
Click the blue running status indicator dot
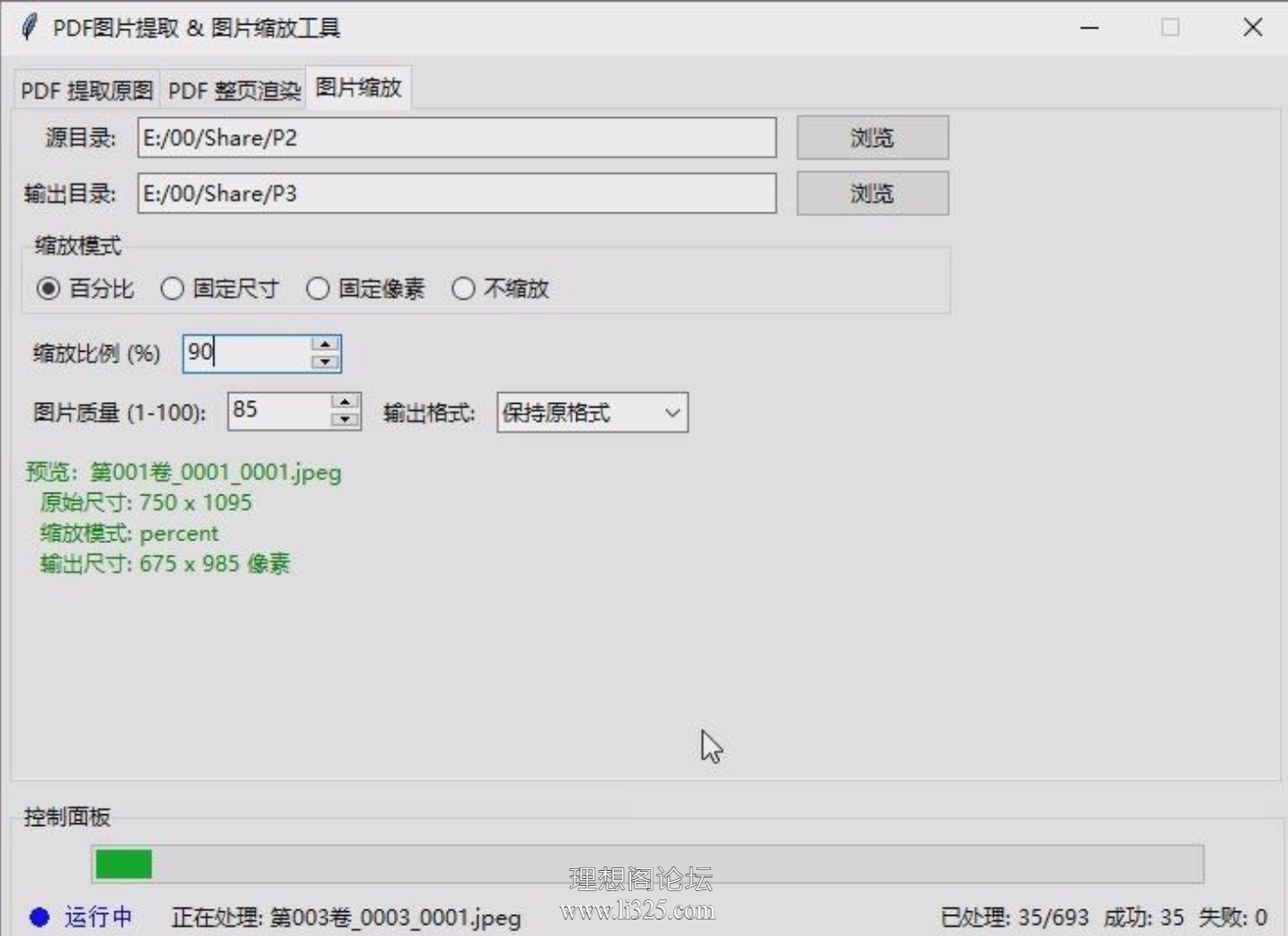point(39,917)
